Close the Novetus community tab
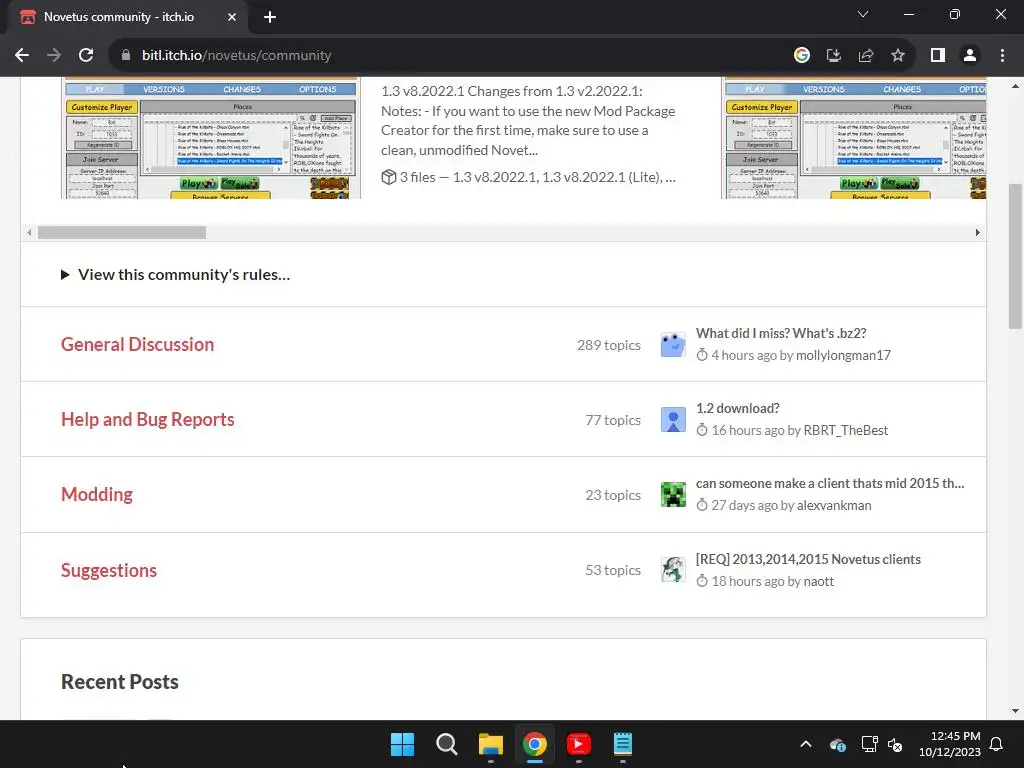Screen dimensions: 1024x768 click(x=231, y=18)
